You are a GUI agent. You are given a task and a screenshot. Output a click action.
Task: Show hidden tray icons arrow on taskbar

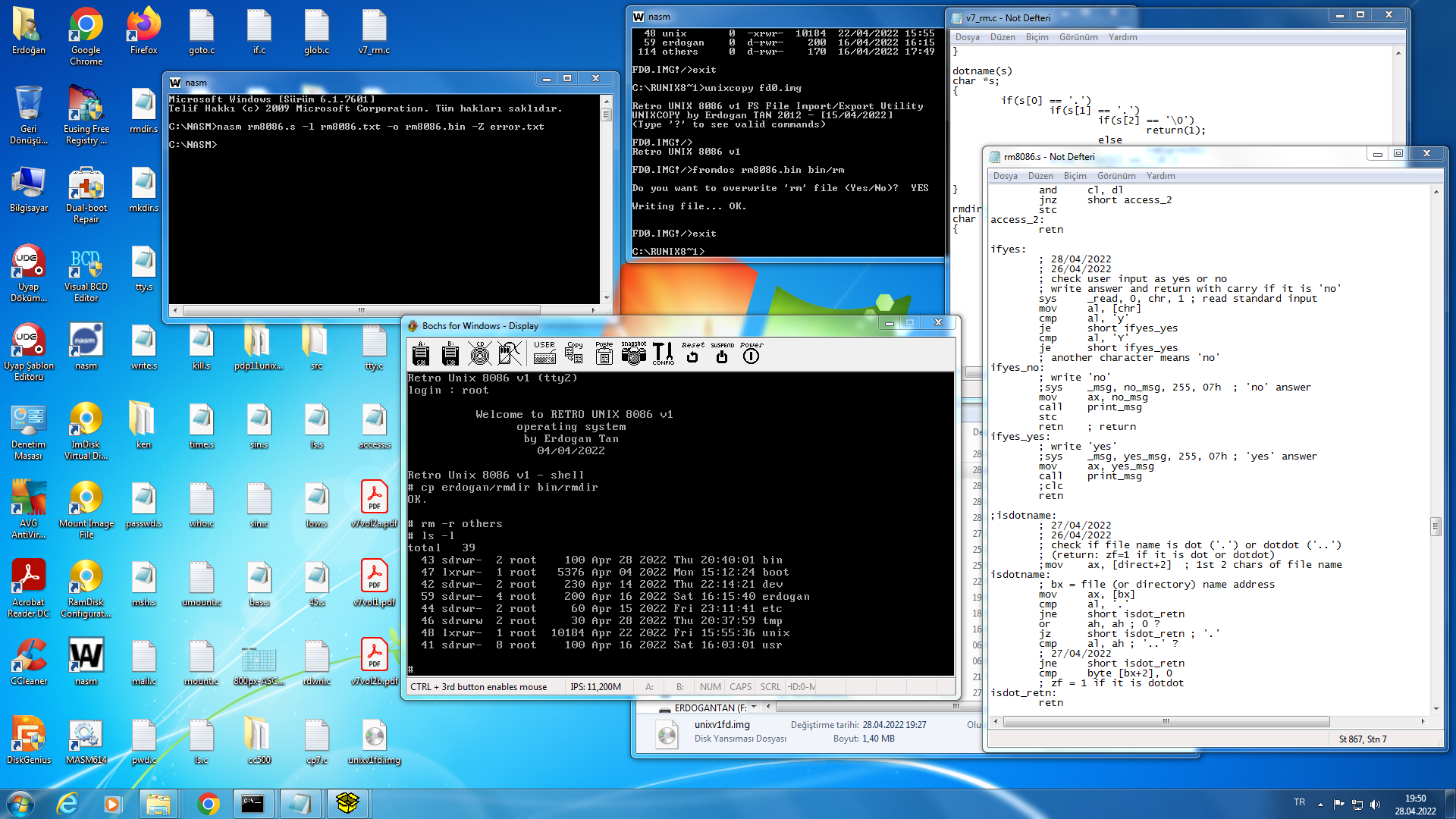click(x=1320, y=804)
